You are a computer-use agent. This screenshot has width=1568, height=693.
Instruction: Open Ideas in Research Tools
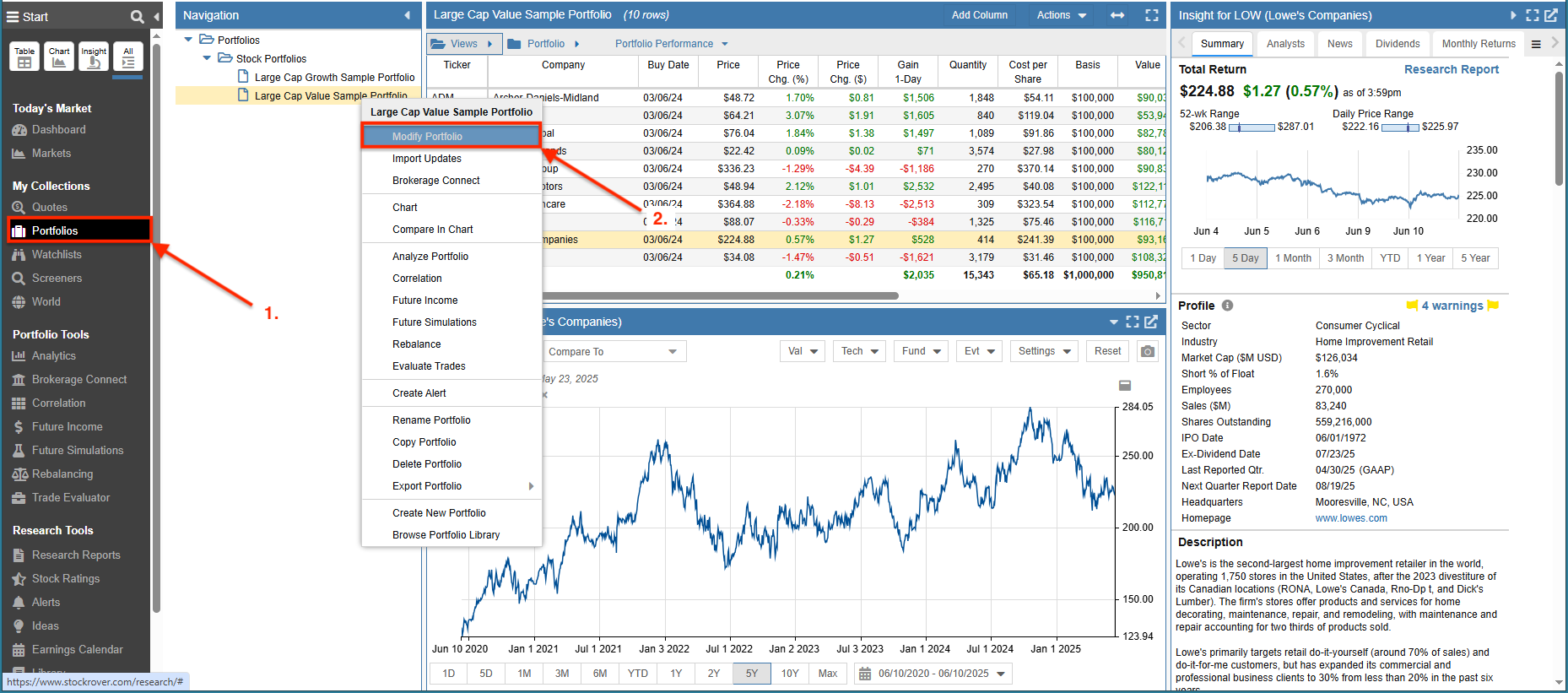click(x=35, y=626)
